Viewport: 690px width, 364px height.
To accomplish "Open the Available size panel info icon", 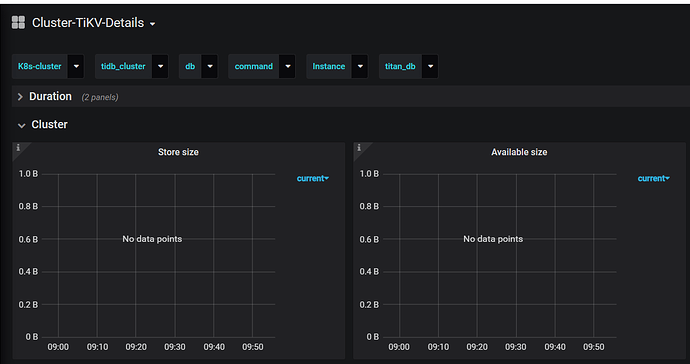I will point(359,147).
